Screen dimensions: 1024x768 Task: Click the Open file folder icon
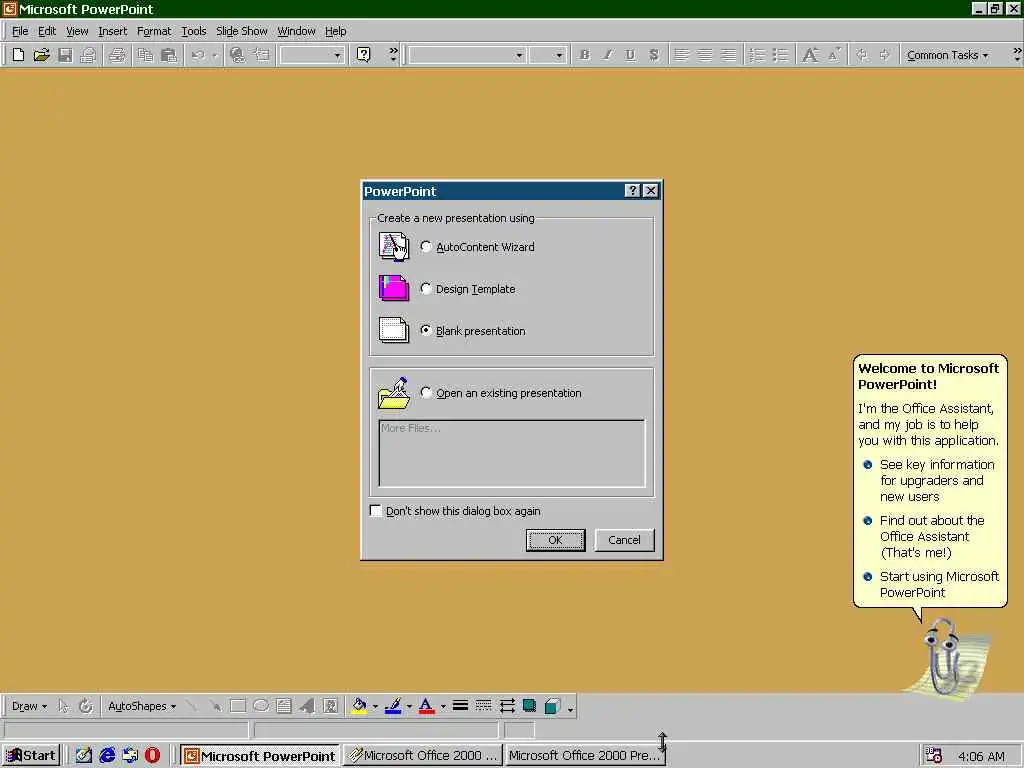(x=42, y=55)
